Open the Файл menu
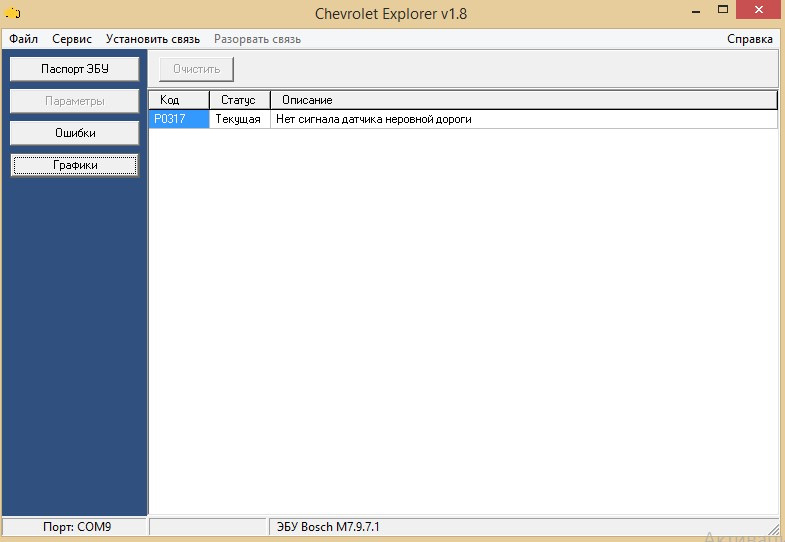785x542 pixels. [24, 39]
